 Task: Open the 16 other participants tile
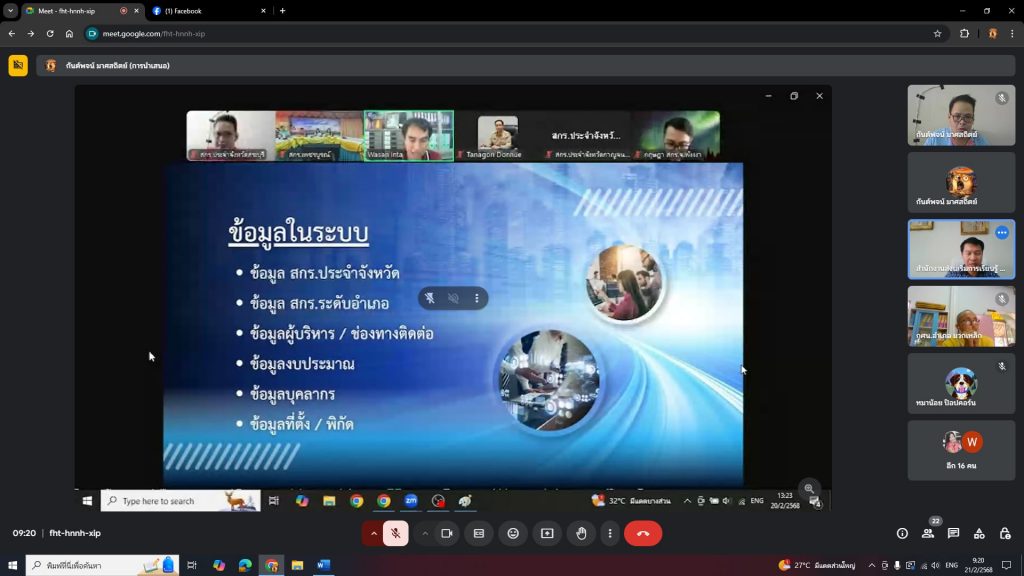pos(961,450)
